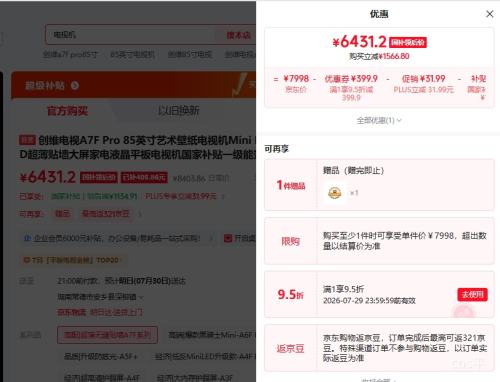This screenshot has width=500, height=382.
Task: Click the 优惠券 ¥399.9 breakdown item
Action: pos(351,87)
